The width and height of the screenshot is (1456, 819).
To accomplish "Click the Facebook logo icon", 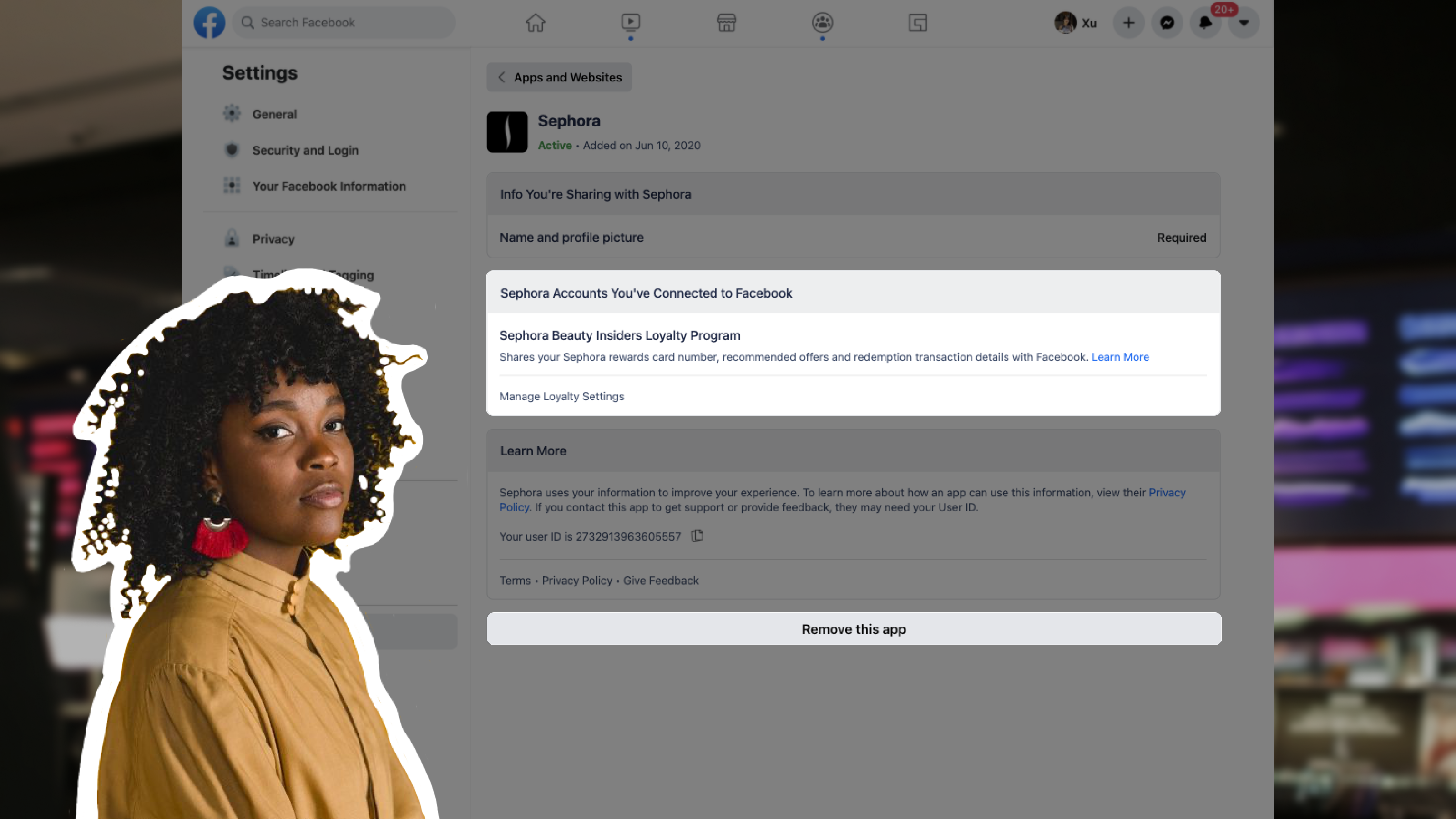I will tap(209, 23).
